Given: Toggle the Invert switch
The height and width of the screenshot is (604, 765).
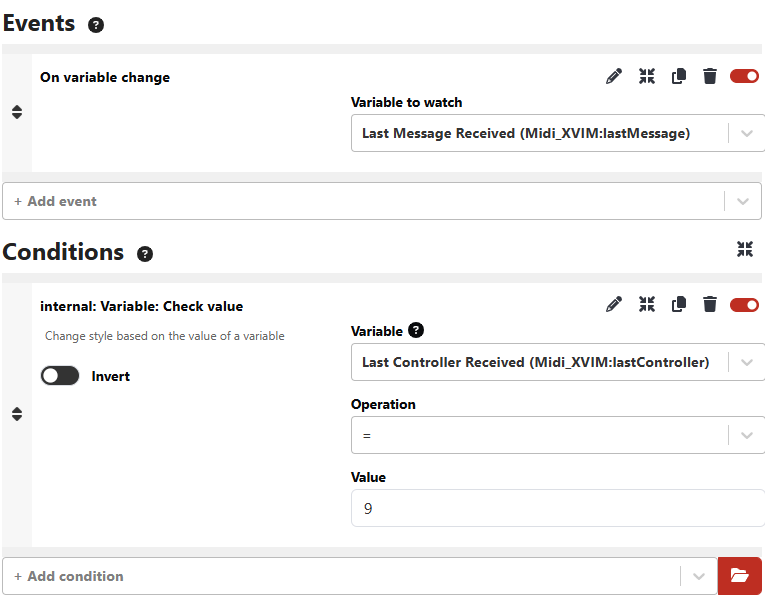Looking at the screenshot, I should (60, 376).
